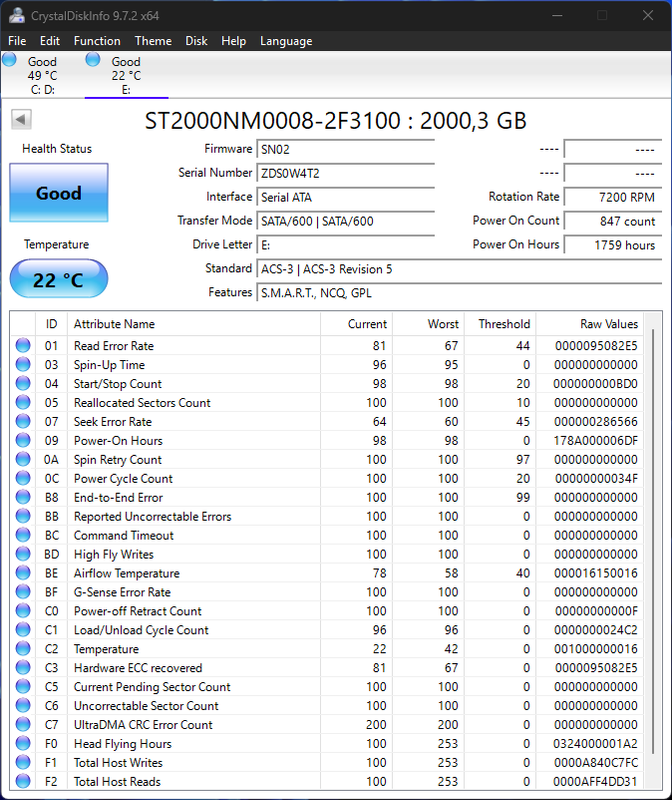Click the Interface Serial ATA field
672x800 pixels.
coord(345,197)
